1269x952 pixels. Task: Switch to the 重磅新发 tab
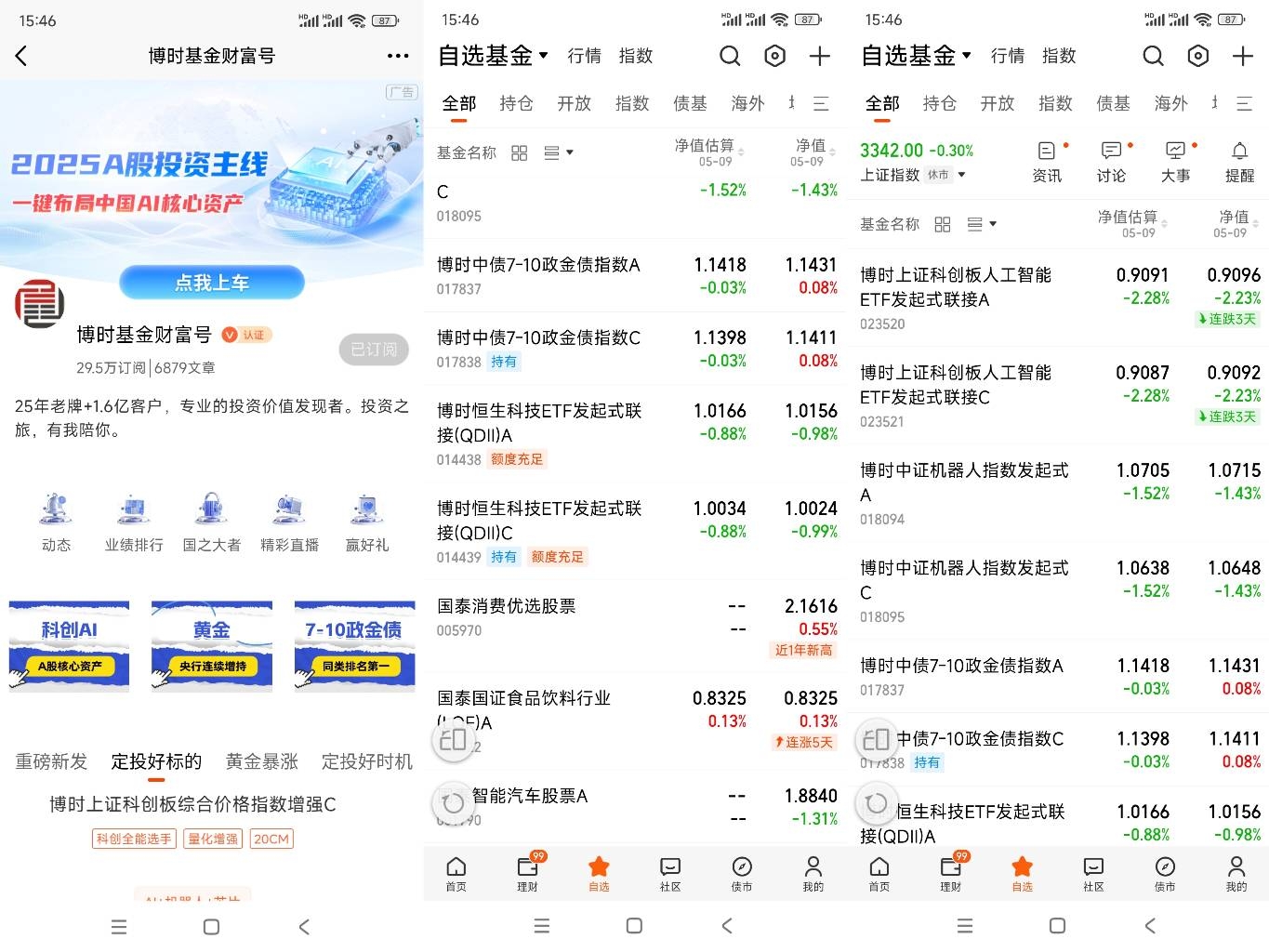(51, 761)
